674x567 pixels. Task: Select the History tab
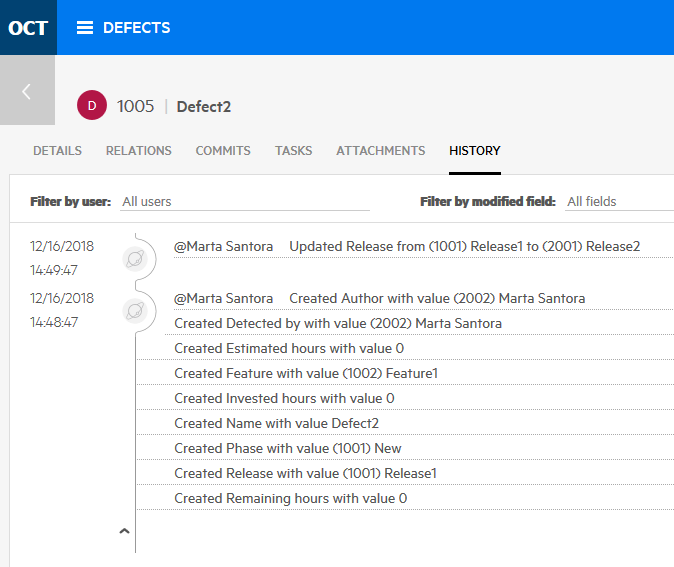pyautogui.click(x=474, y=151)
